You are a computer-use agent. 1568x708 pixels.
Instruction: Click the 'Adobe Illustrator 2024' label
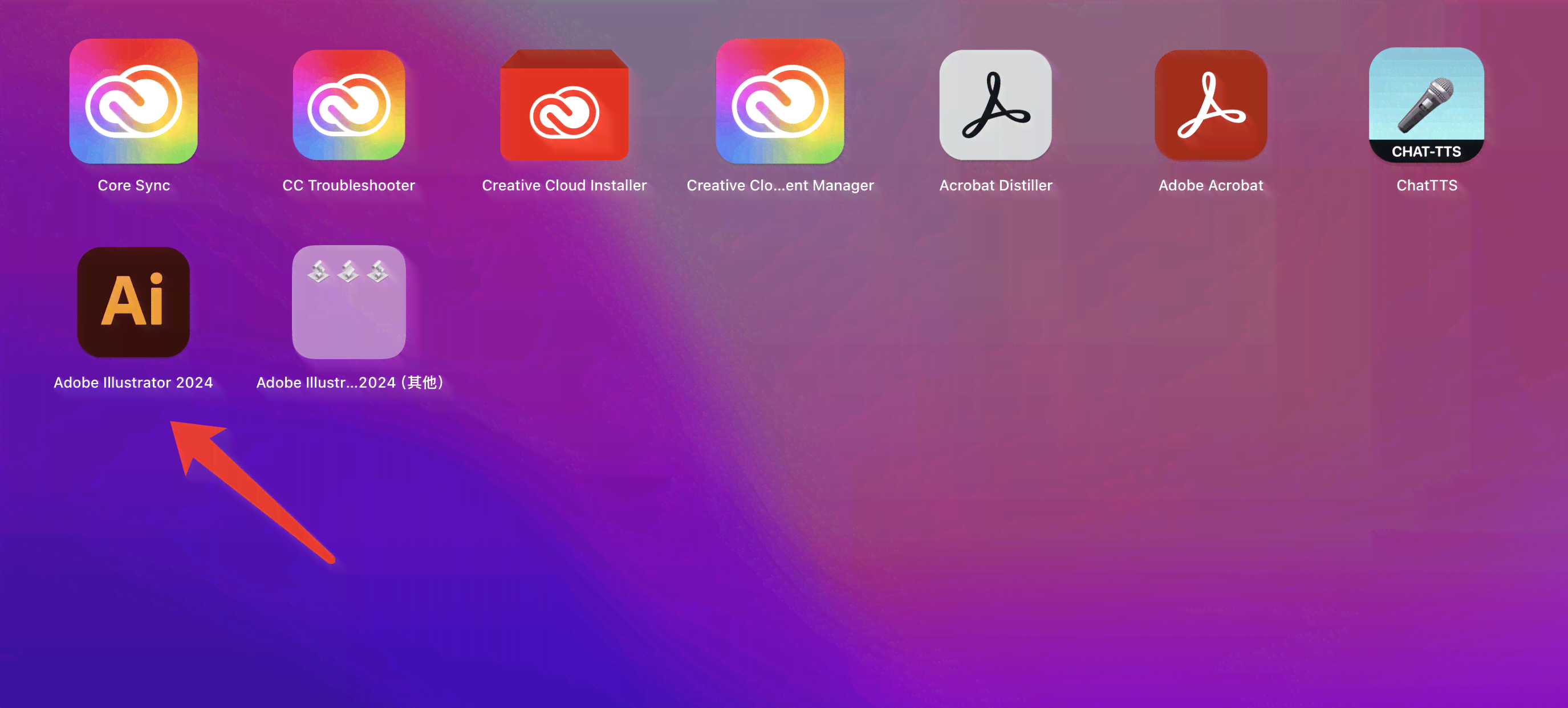tap(133, 383)
